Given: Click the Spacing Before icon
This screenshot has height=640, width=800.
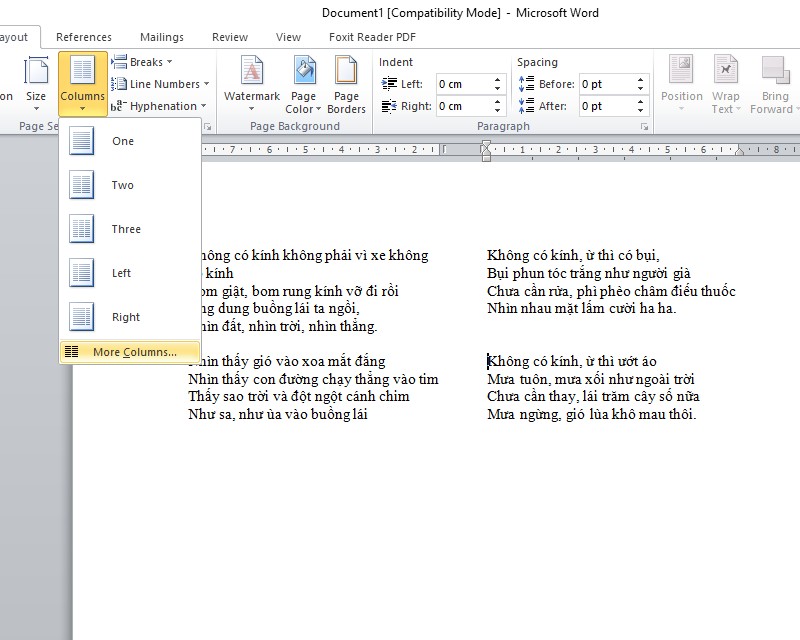Looking at the screenshot, I should tap(526, 84).
